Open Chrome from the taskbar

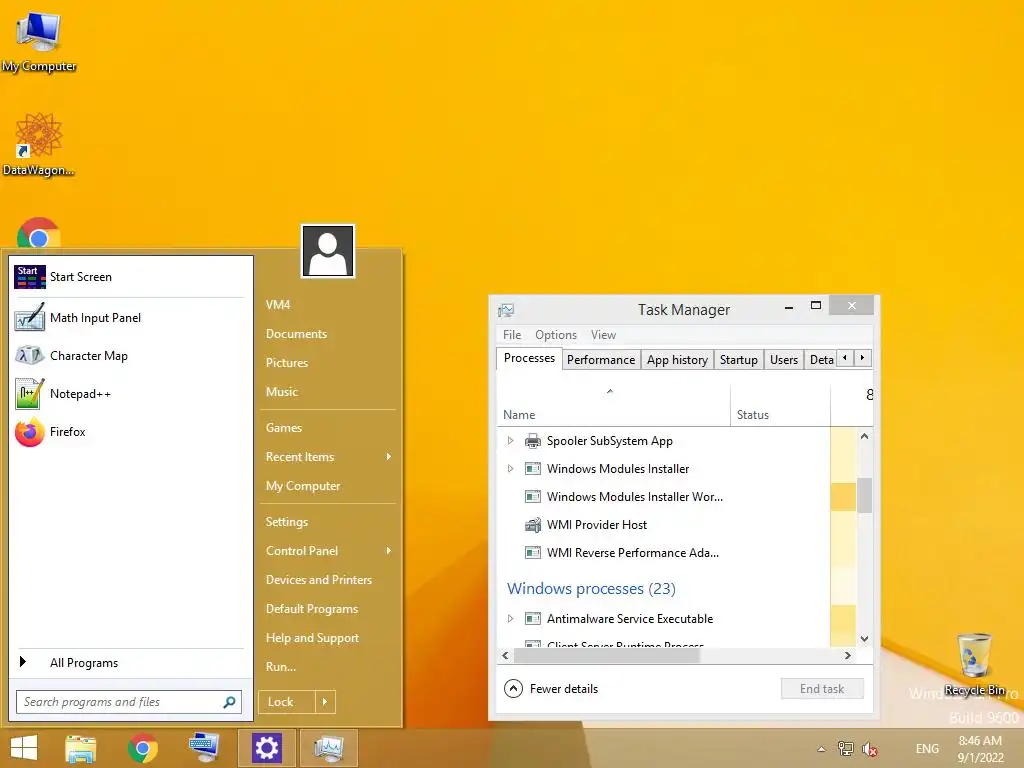[x=142, y=748]
